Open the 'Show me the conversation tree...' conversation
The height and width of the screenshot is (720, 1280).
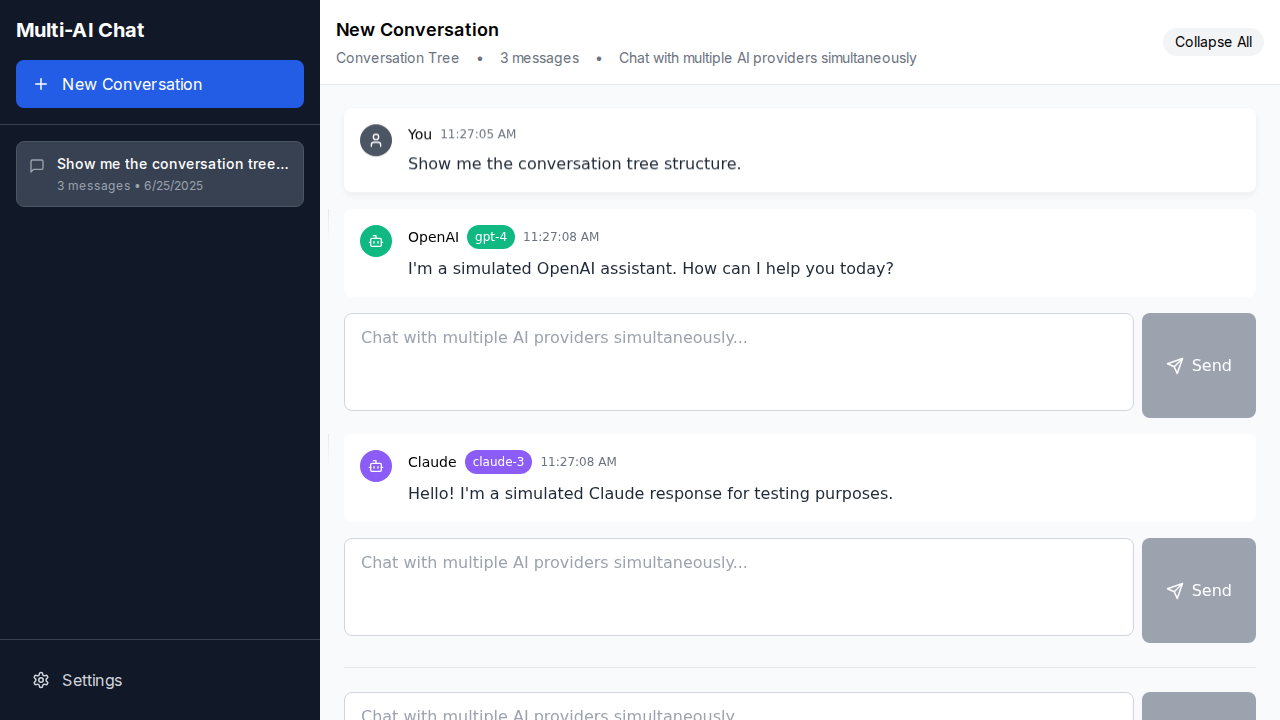tap(160, 174)
